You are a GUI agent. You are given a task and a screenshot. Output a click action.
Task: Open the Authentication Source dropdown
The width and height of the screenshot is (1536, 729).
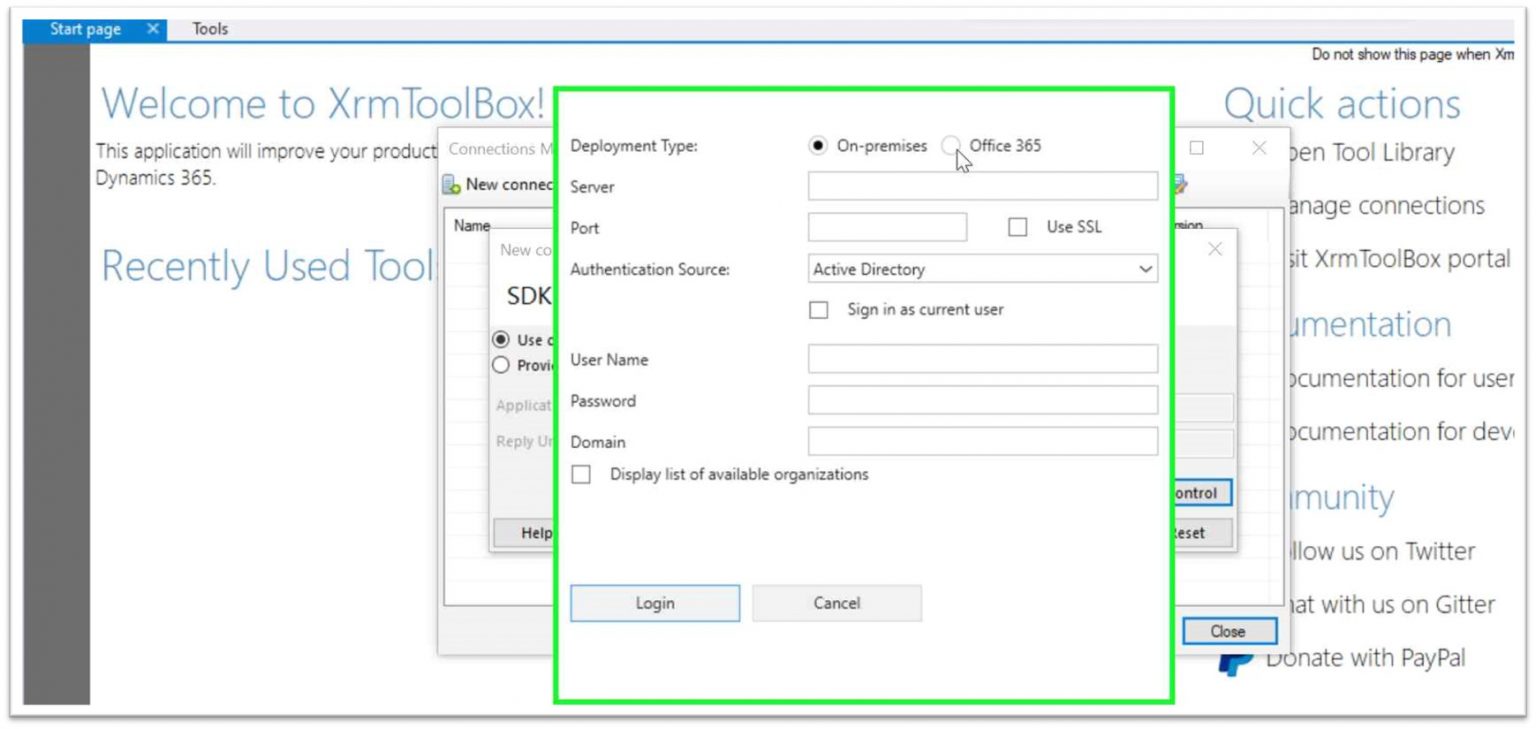tap(1146, 269)
